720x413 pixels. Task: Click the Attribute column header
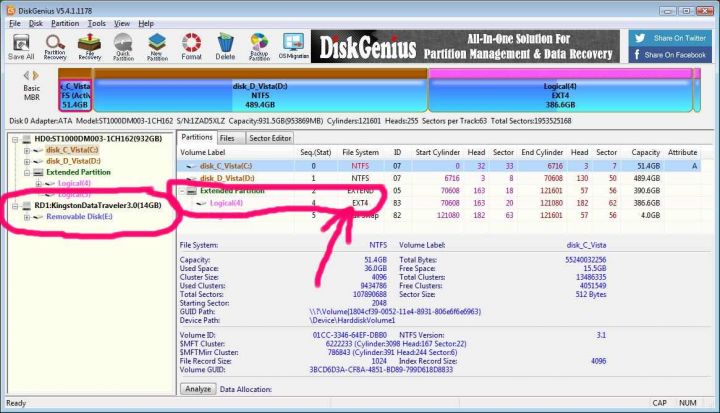682,152
